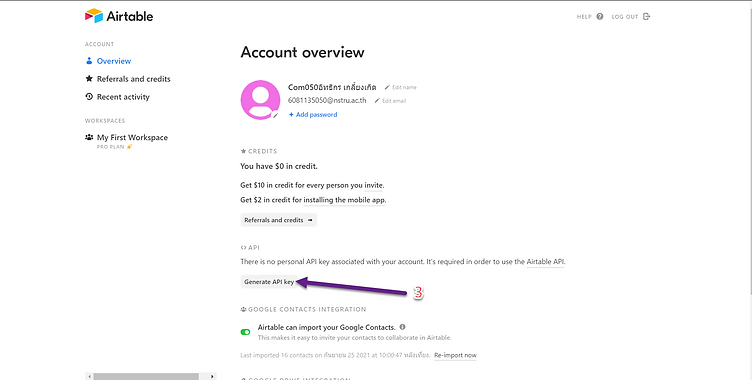
Task: Click the Airtable API link
Action: [x=545, y=262]
